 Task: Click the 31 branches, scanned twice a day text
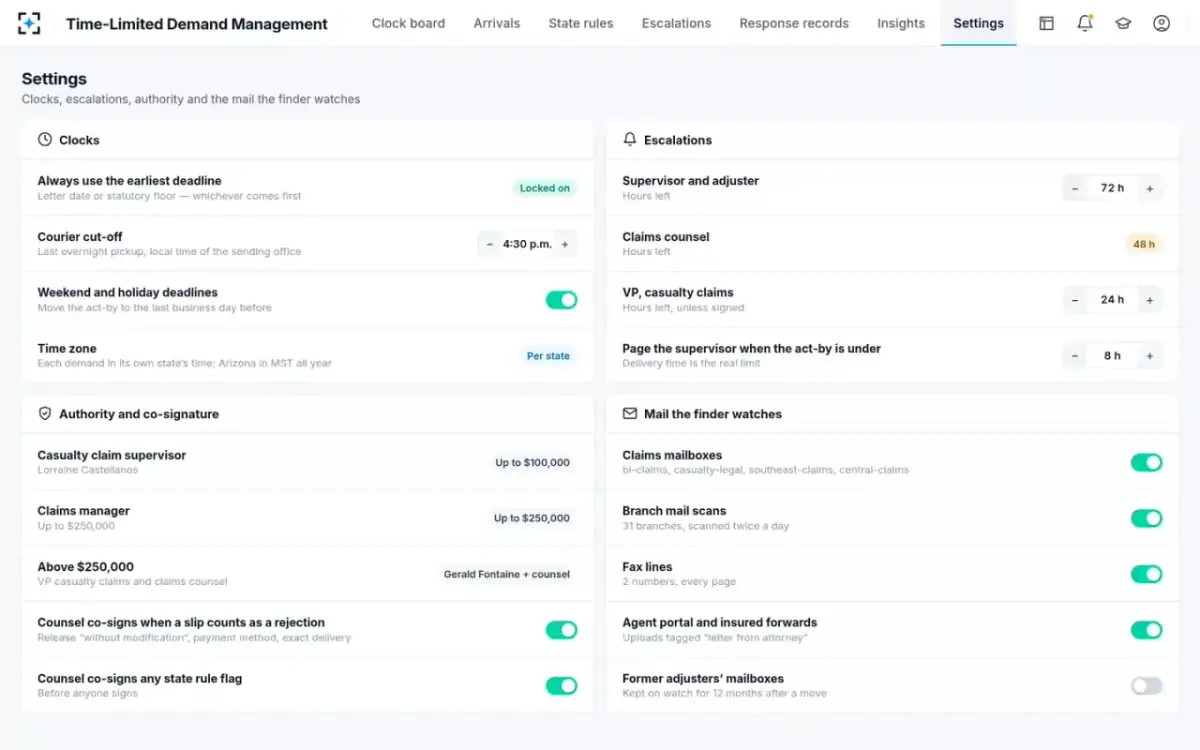[706, 526]
